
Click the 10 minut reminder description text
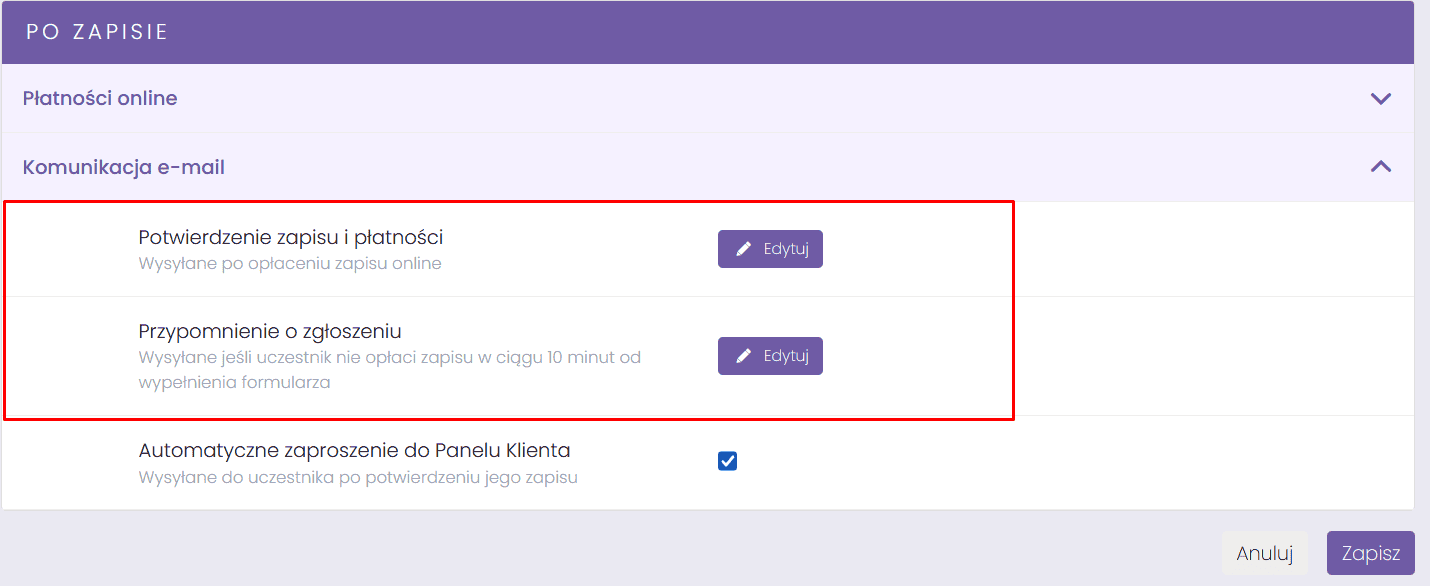pos(389,357)
